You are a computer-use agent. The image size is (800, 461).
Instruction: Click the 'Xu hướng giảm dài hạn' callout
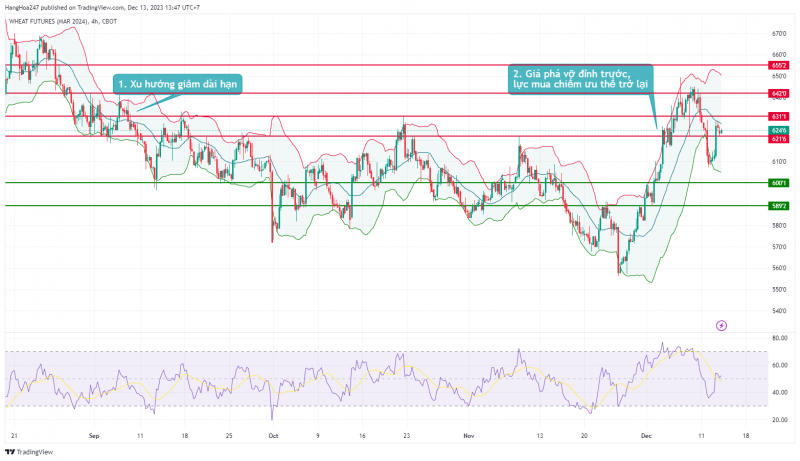[x=177, y=84]
